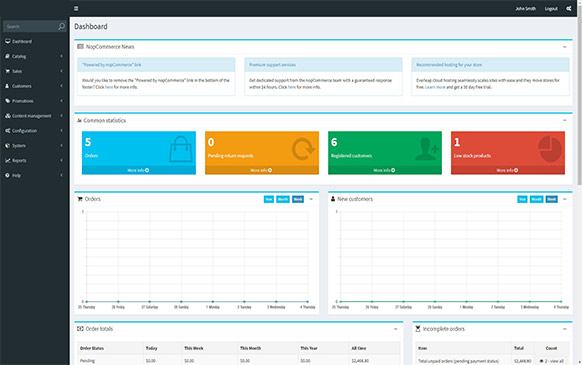582x365 pixels.
Task: Click the pie chart icon on Low stock products
Action: coord(550,149)
